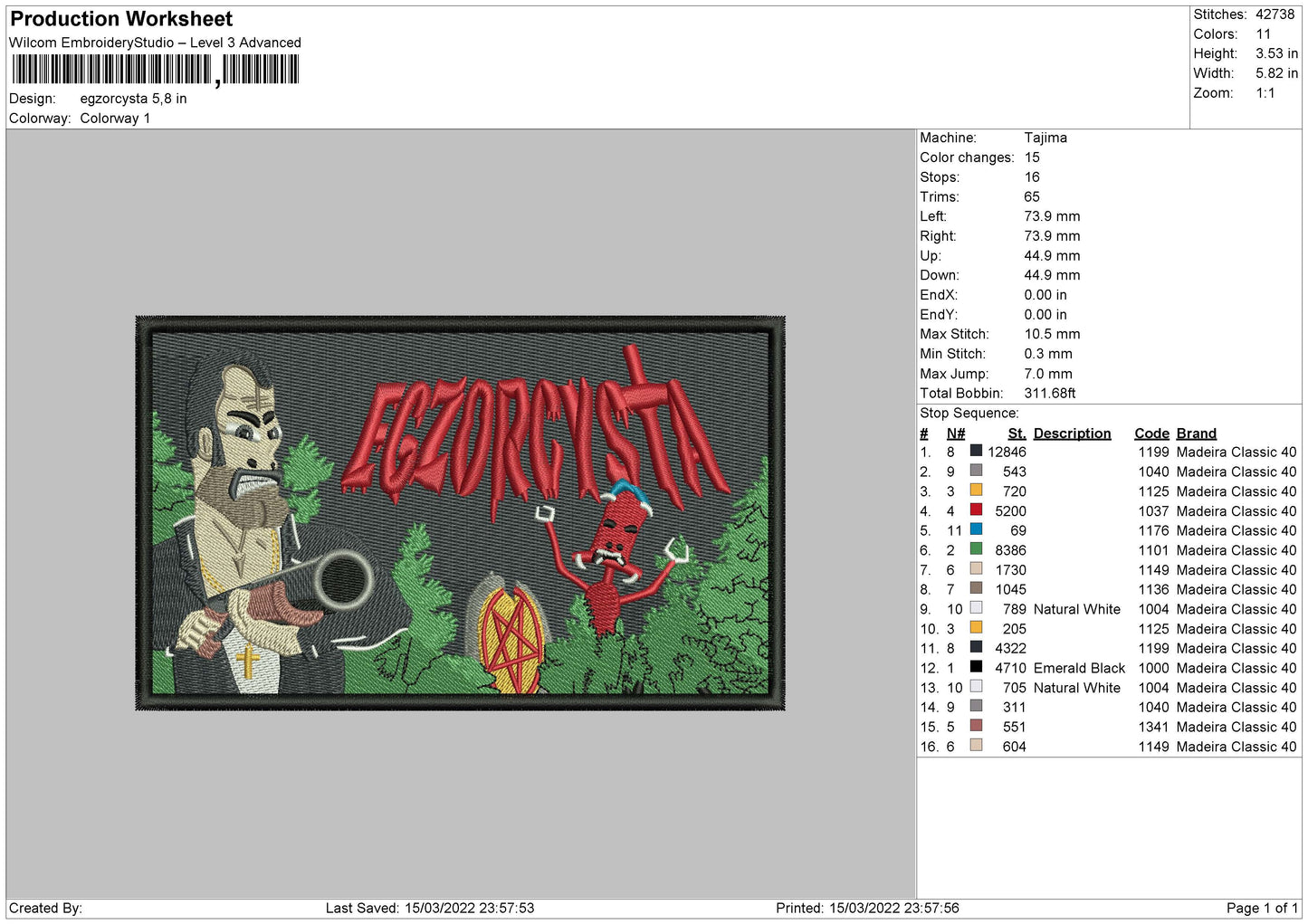Click the 'Brand' column header
This screenshot has height=924, width=1308.
1197,433
